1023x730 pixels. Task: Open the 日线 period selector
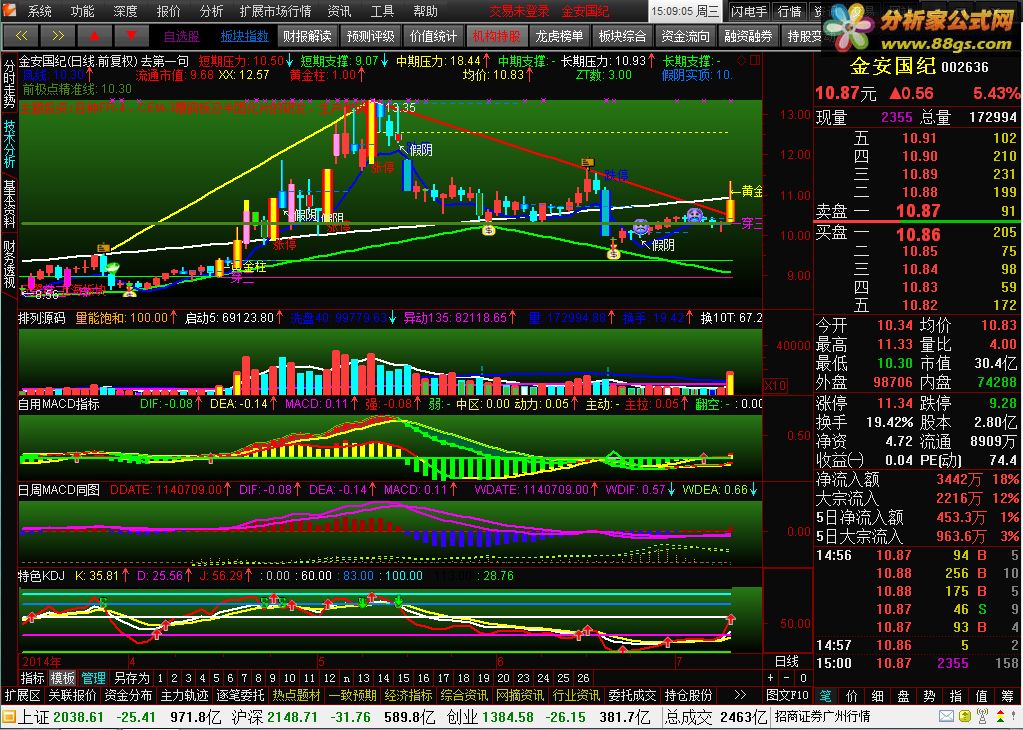(787, 662)
